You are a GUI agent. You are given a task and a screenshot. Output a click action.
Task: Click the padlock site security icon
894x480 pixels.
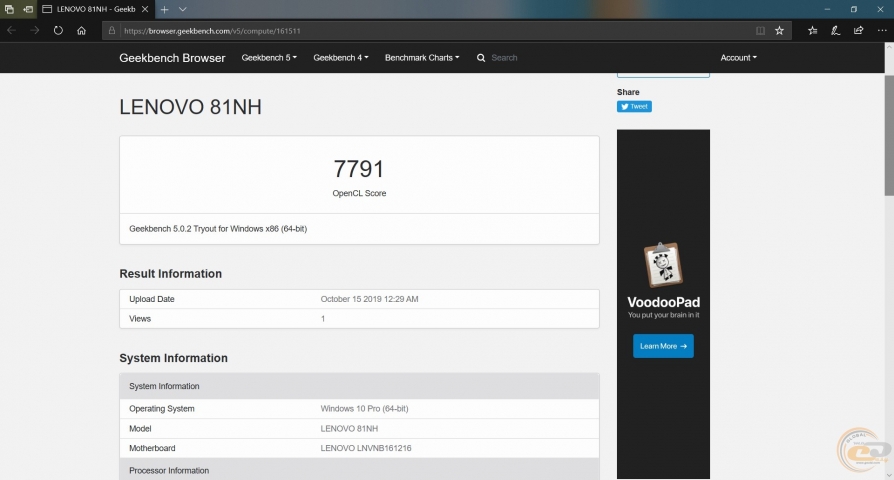coord(112,31)
